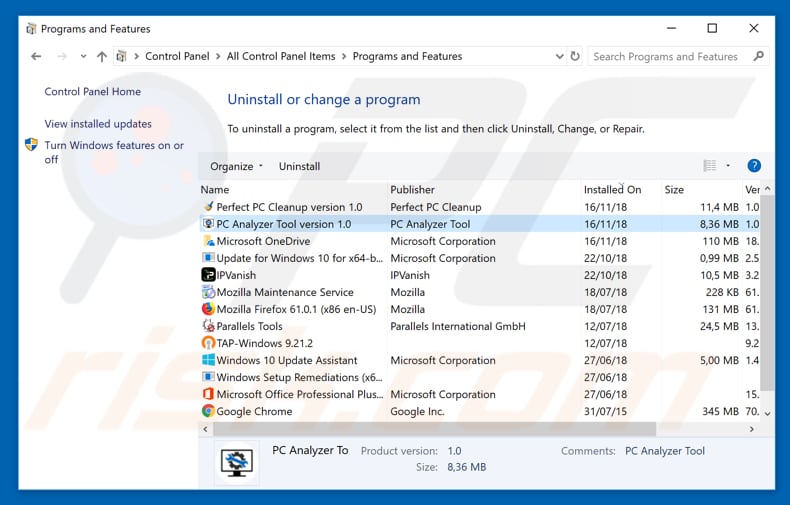Select the Mozilla Maintenance Service icon

coord(208,292)
